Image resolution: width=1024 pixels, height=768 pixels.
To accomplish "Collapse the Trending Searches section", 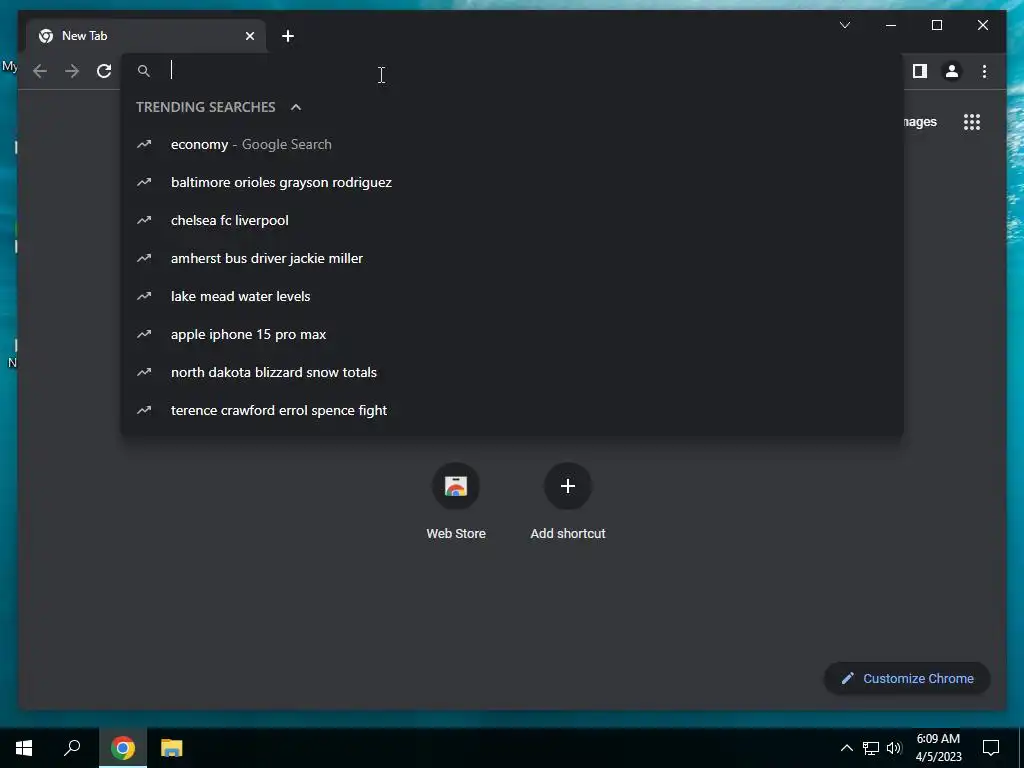I will point(296,107).
